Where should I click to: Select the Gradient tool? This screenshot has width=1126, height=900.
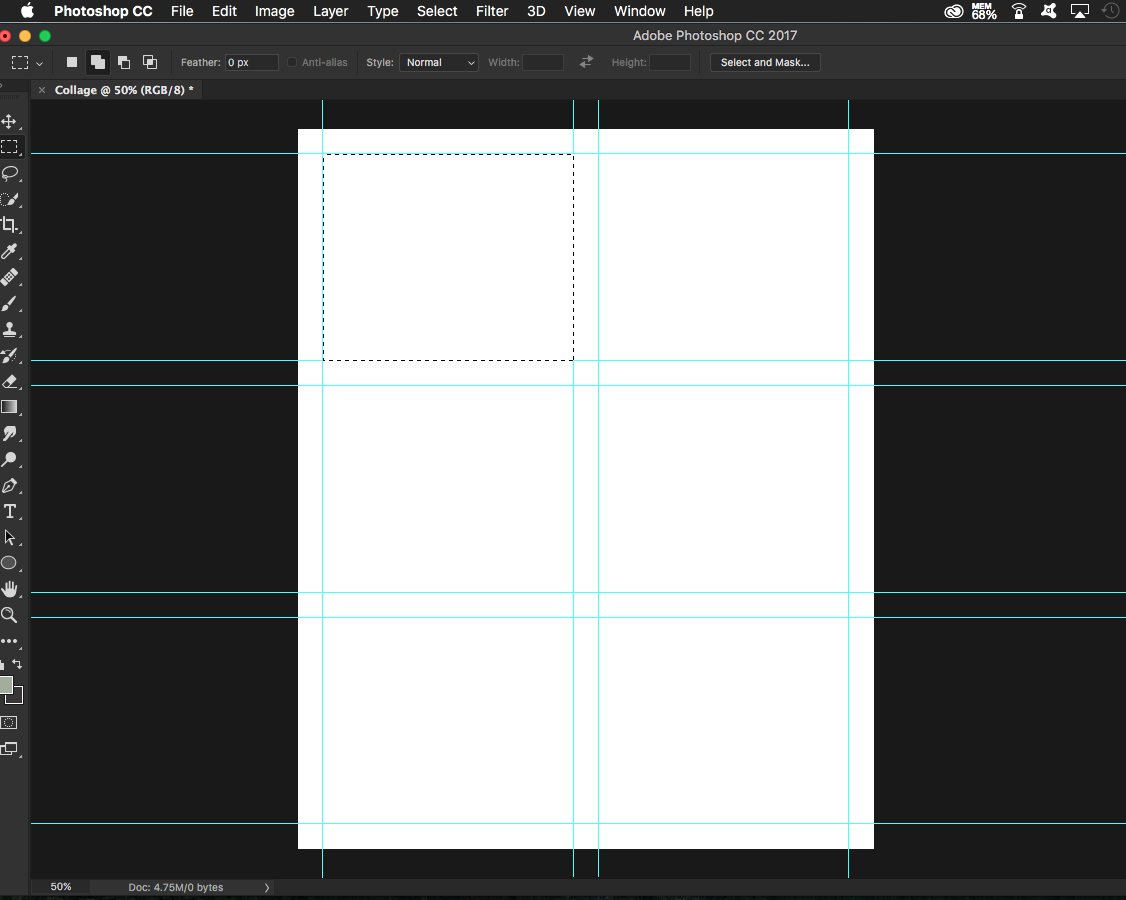[9, 407]
